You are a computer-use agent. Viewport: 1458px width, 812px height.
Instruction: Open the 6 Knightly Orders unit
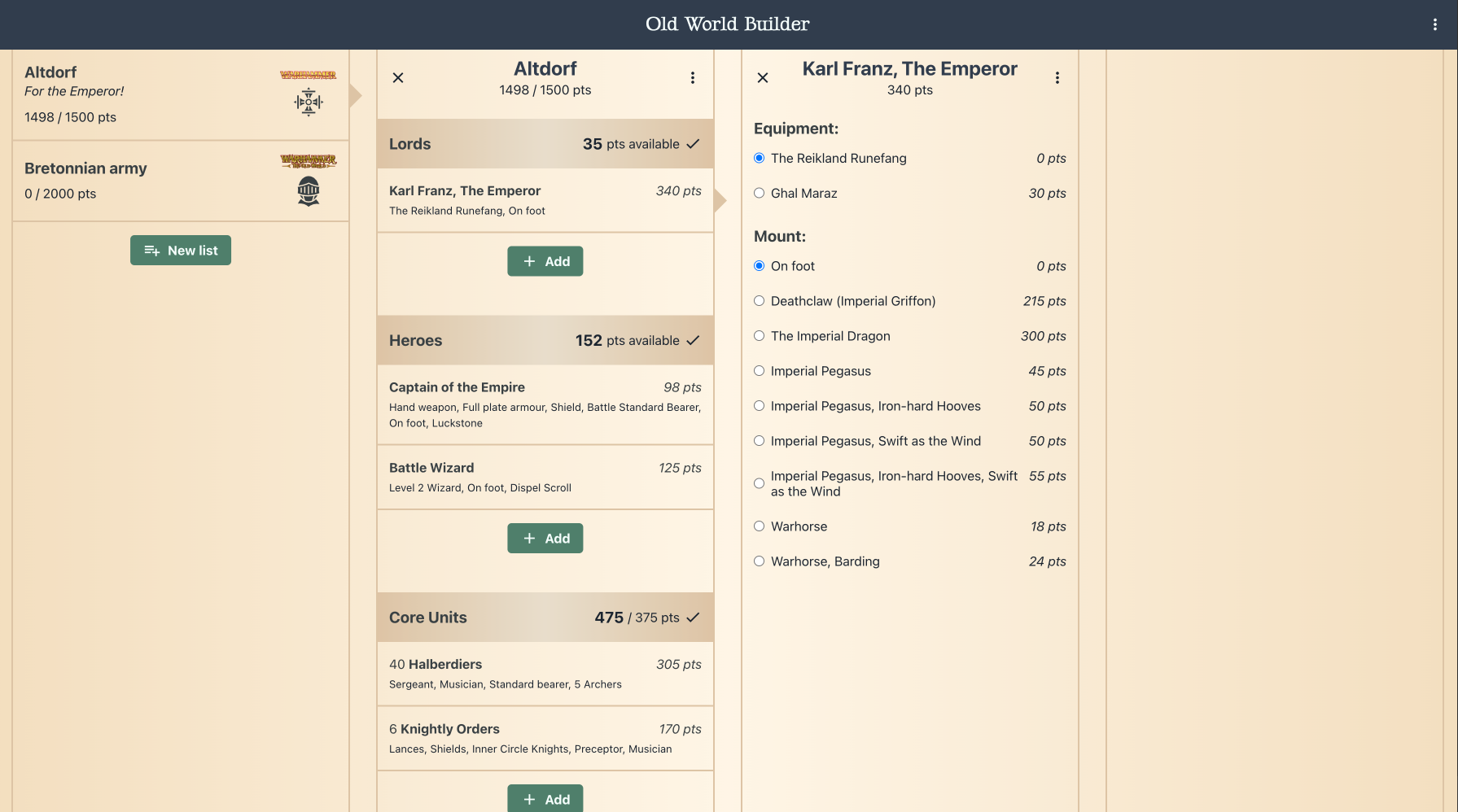545,739
